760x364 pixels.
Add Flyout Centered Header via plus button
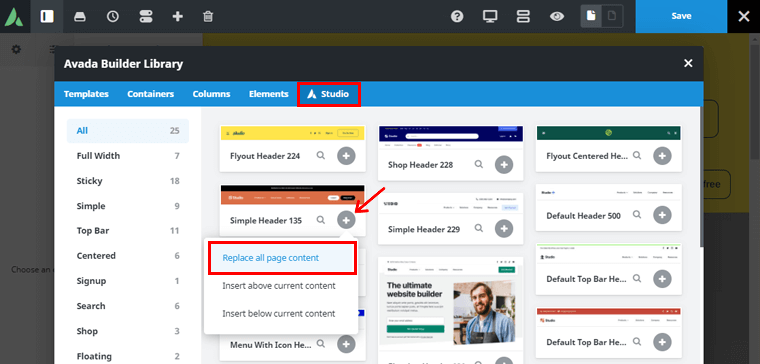pyautogui.click(x=663, y=156)
